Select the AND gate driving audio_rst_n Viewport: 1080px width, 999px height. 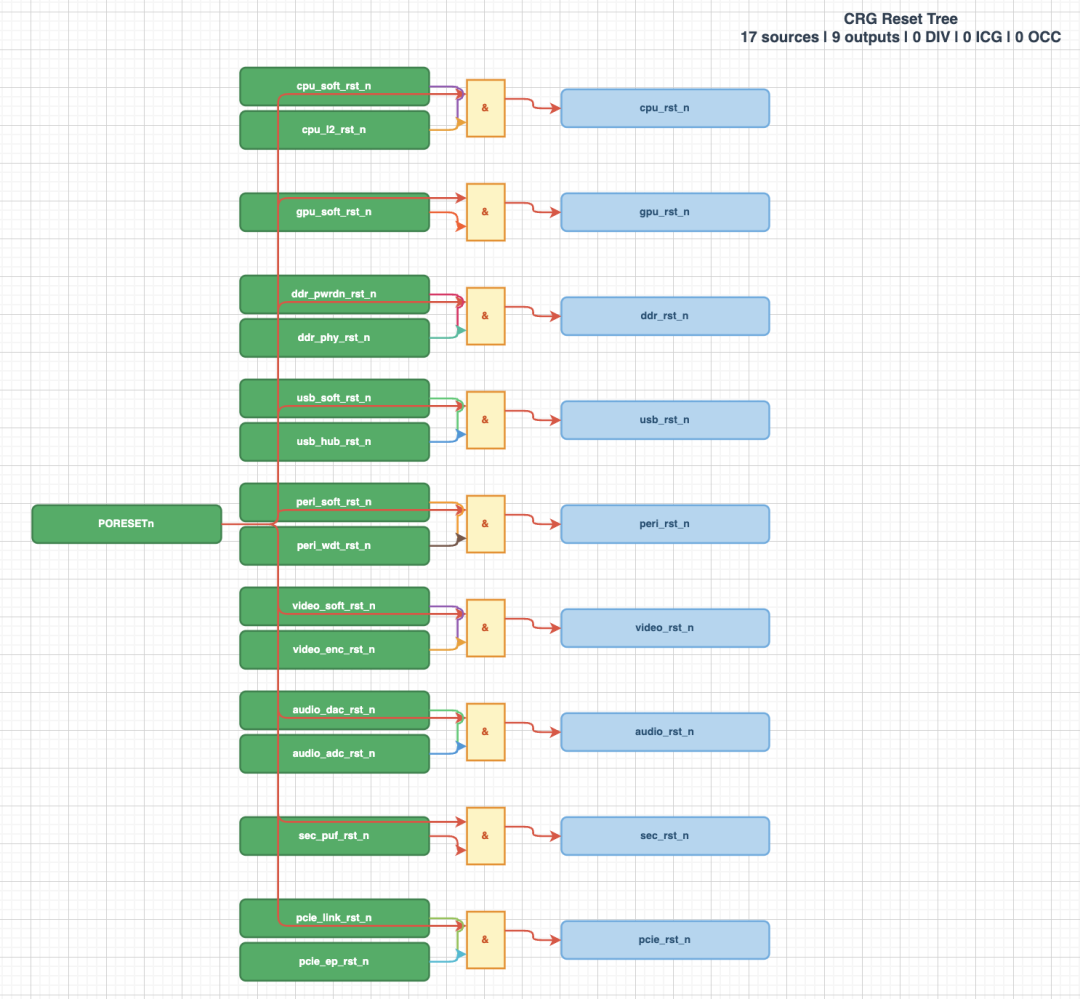click(x=486, y=732)
